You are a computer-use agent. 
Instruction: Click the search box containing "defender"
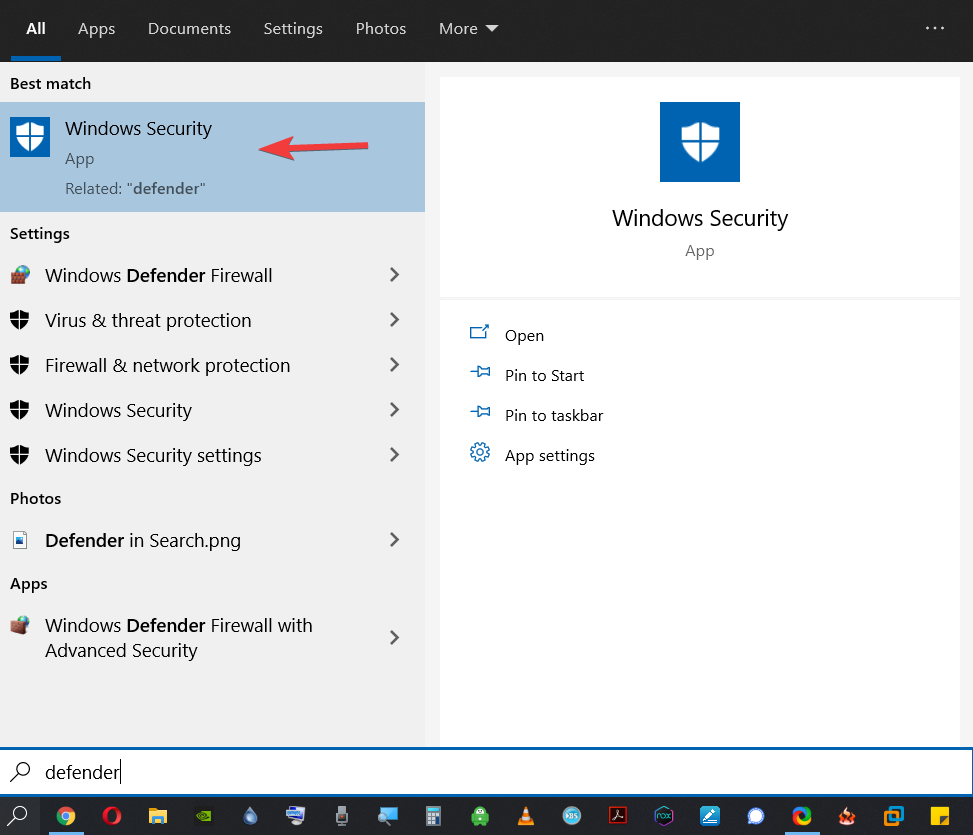tap(486, 772)
